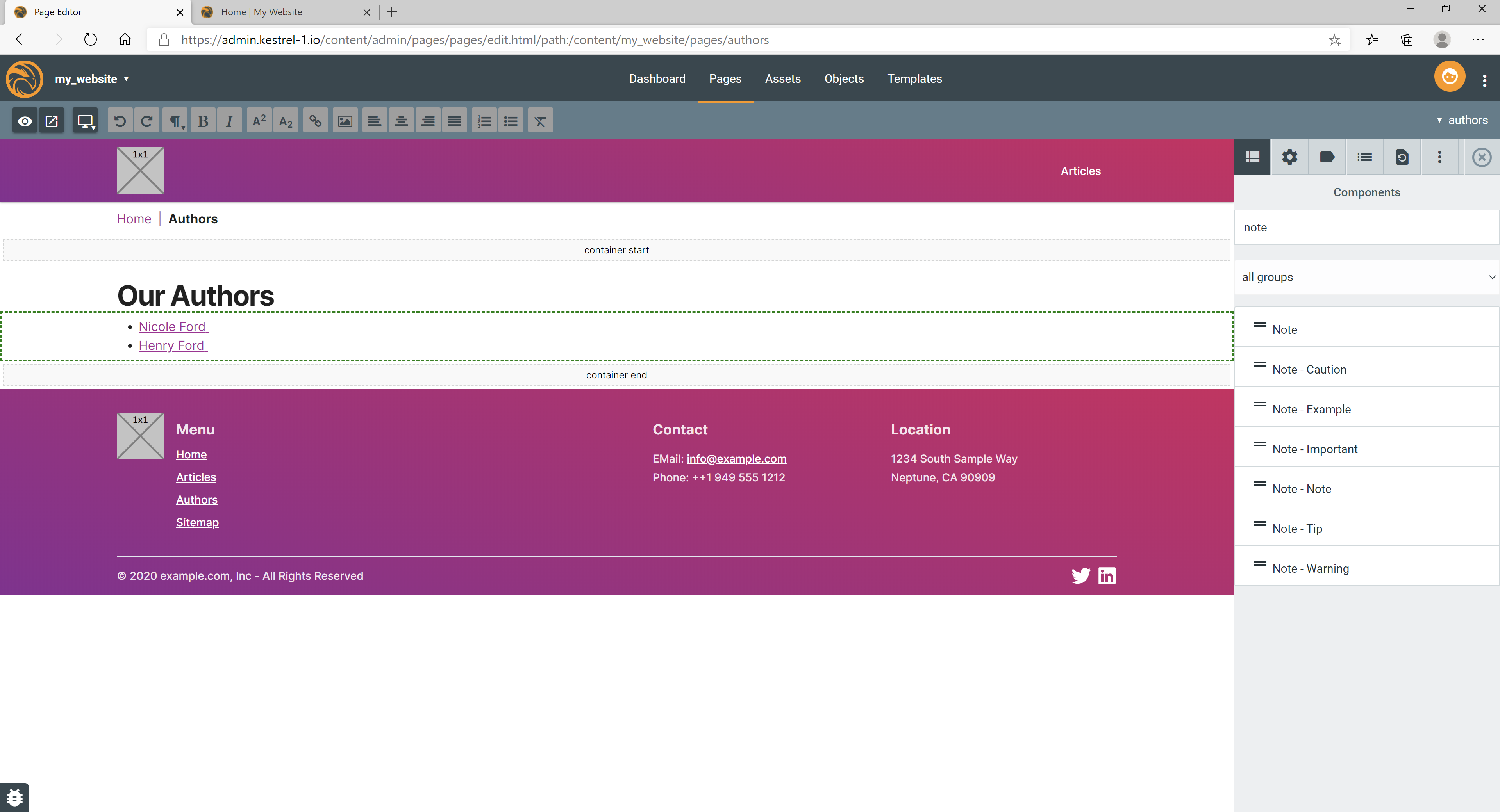Open page in new window icon

tap(51, 121)
